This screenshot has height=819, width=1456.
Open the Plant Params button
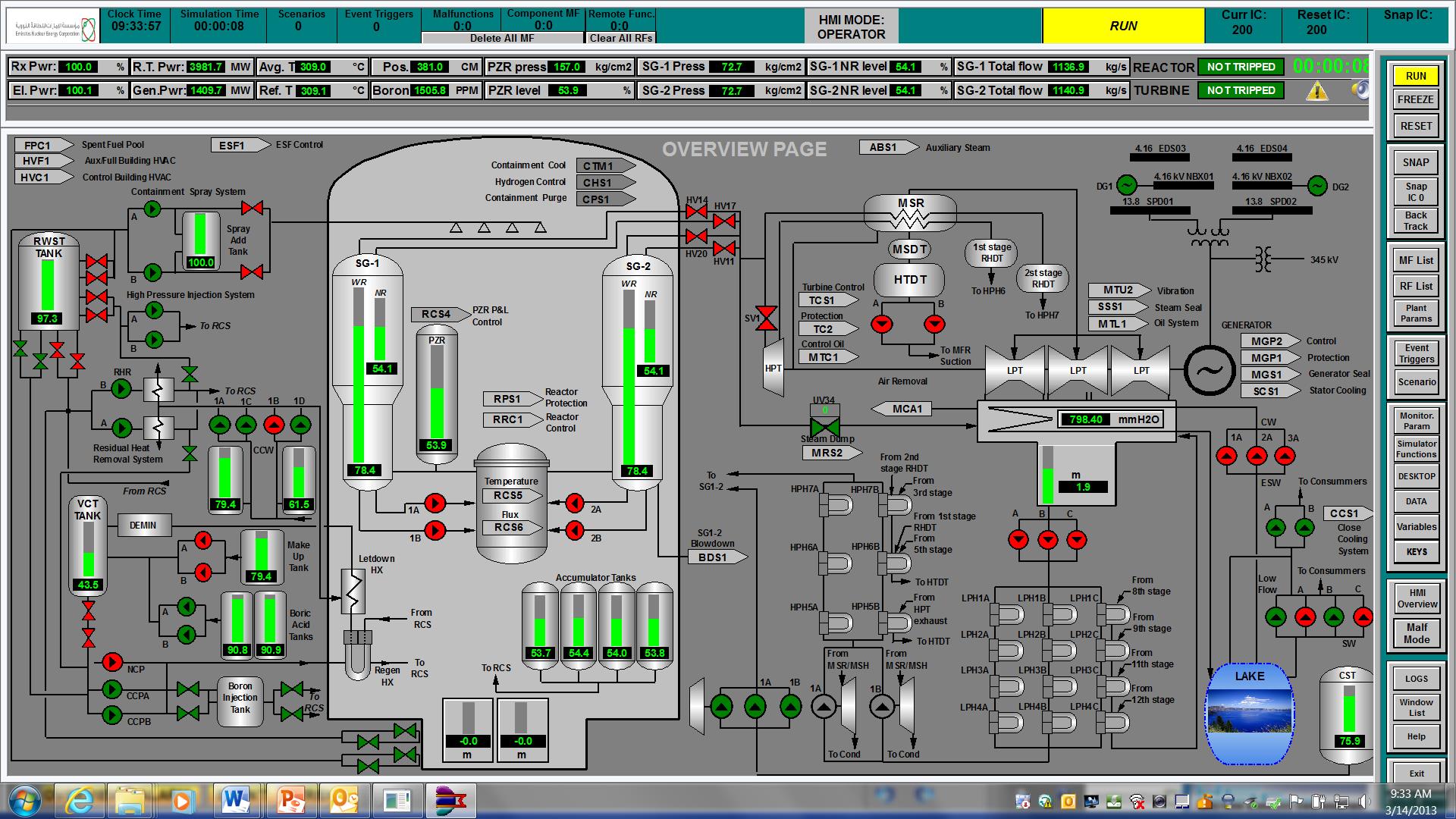tap(1416, 313)
